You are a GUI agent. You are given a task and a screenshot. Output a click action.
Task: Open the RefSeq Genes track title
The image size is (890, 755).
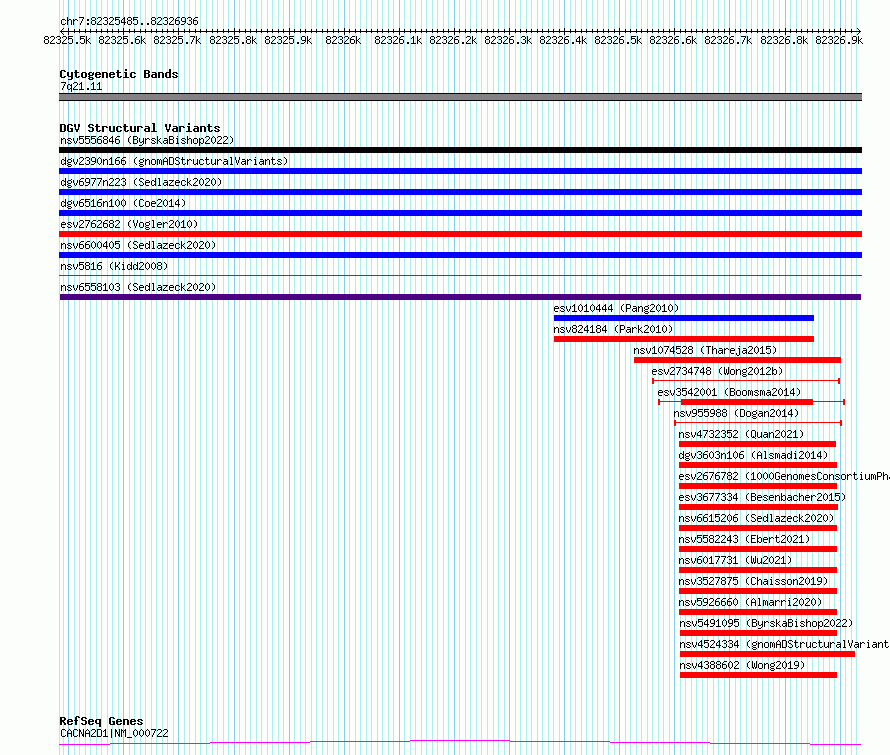tap(101, 721)
